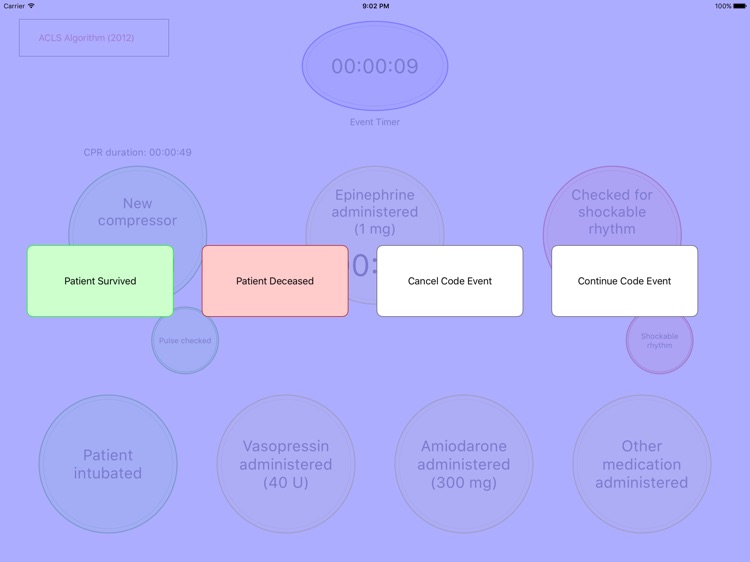Screen dimensions: 750x562
Task: Choose Cancel Code Event
Action: (450, 281)
